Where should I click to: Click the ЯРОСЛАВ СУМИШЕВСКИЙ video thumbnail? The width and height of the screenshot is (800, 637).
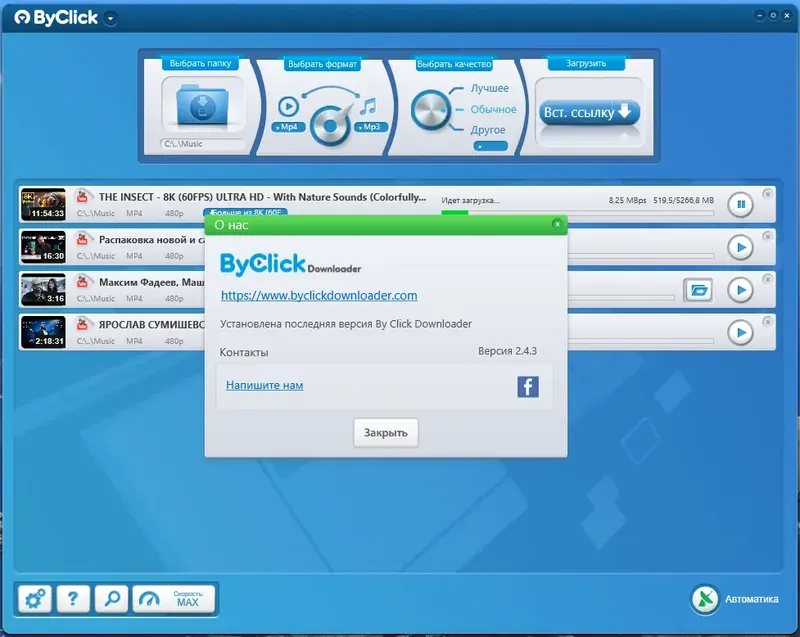(43, 332)
